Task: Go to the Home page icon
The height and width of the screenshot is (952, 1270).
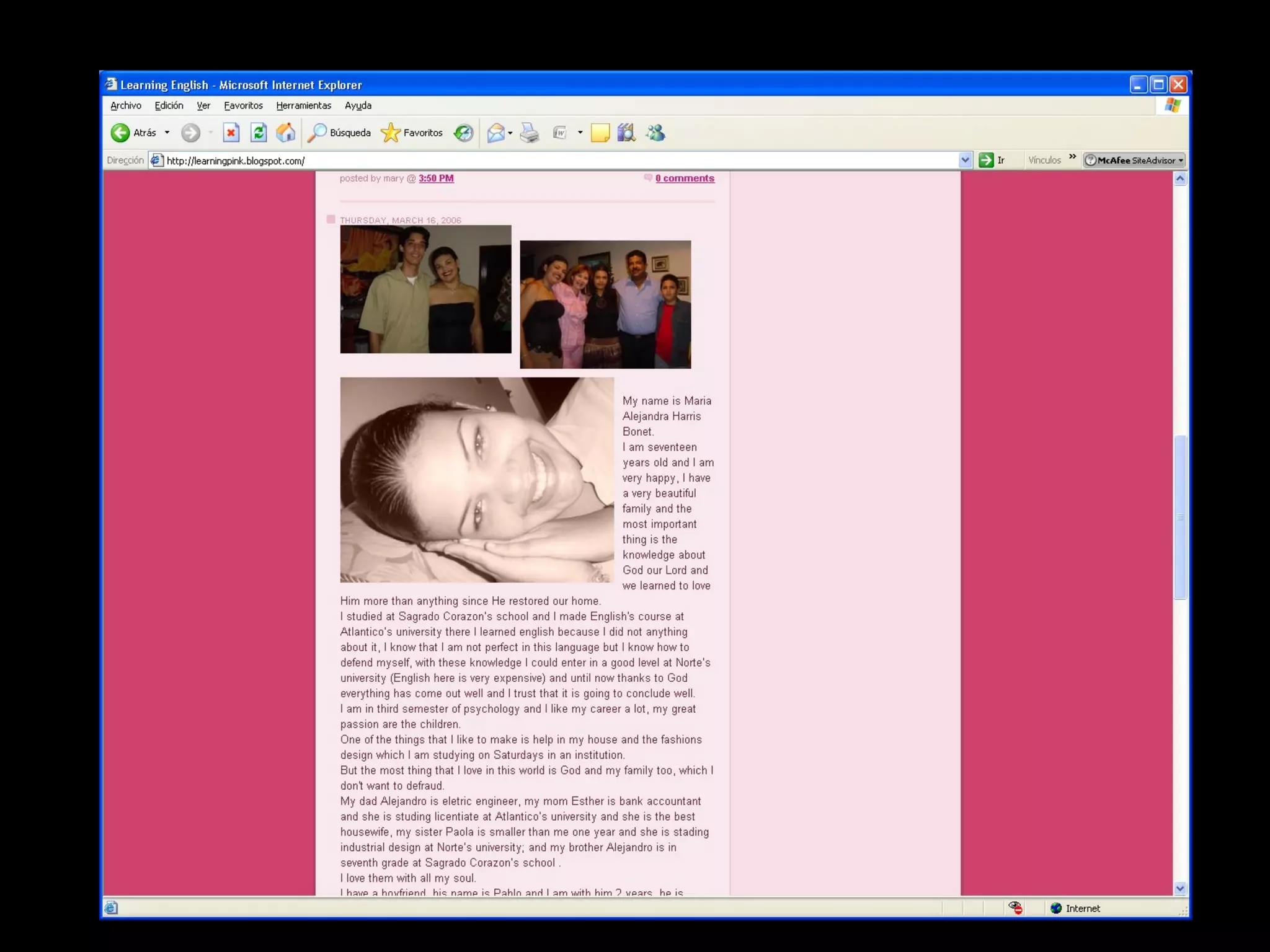Action: click(286, 133)
